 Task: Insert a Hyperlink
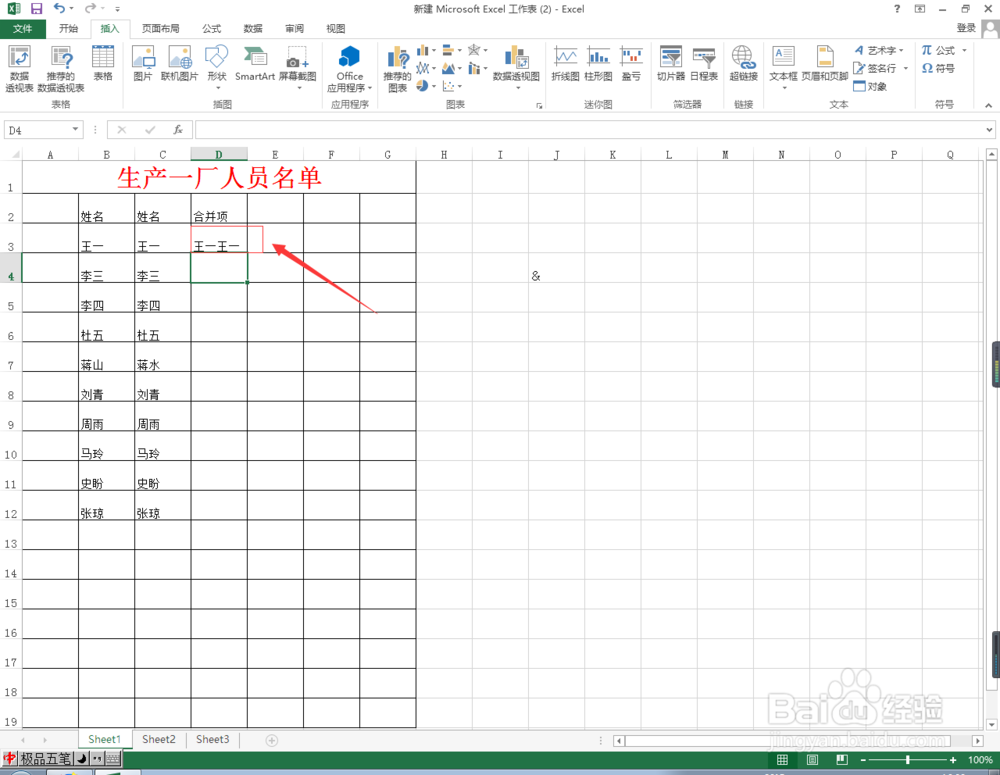click(744, 63)
